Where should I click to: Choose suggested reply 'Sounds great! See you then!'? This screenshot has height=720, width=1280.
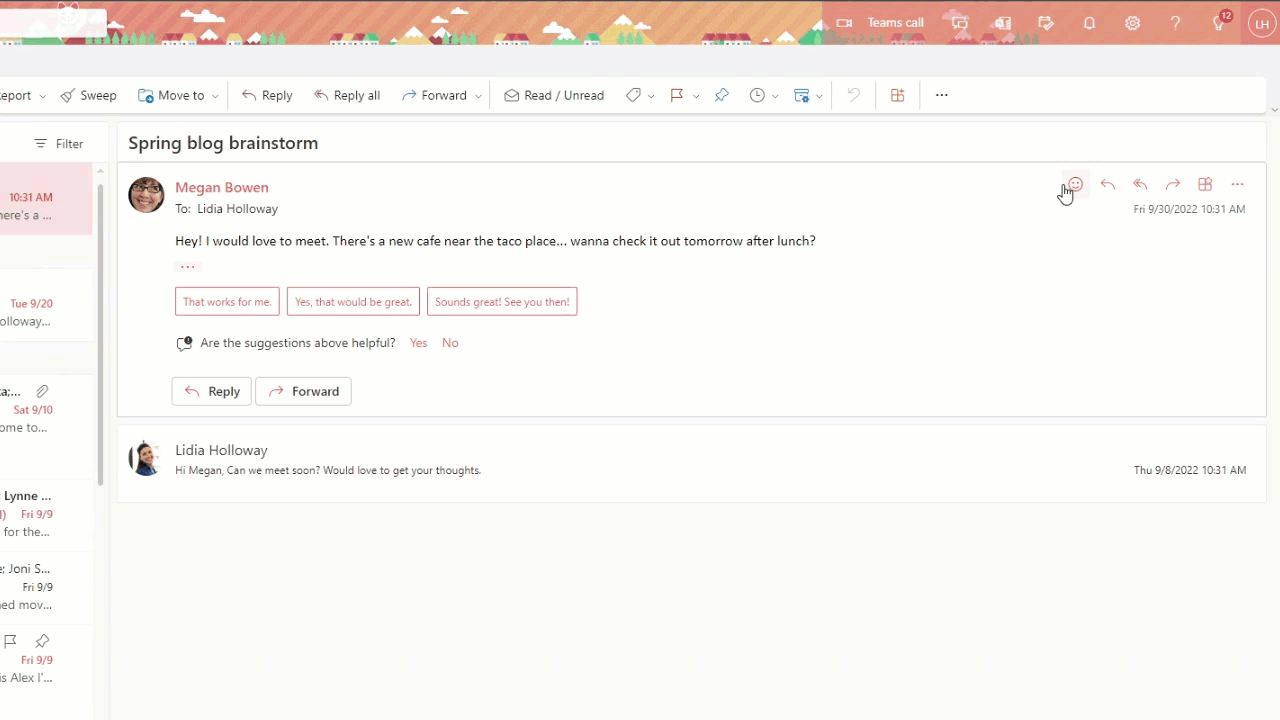(502, 302)
